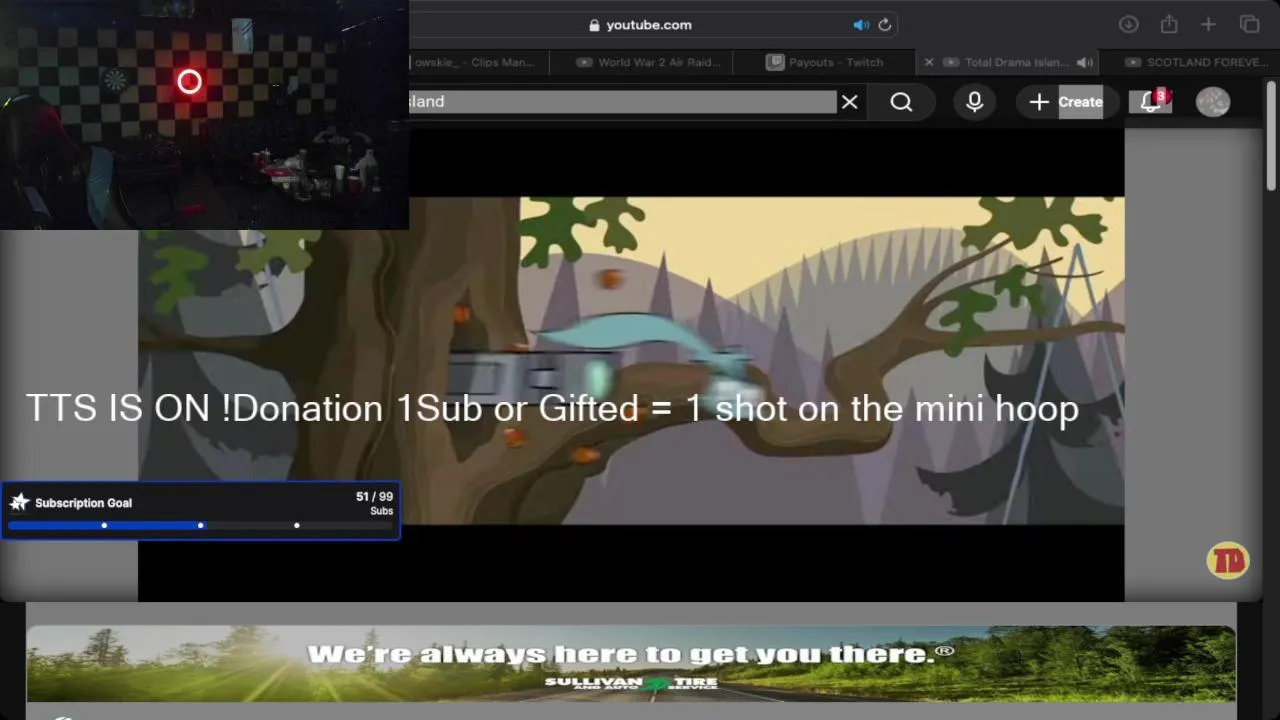Open the account avatar menu
This screenshot has width=1280, height=720.
1213,102
